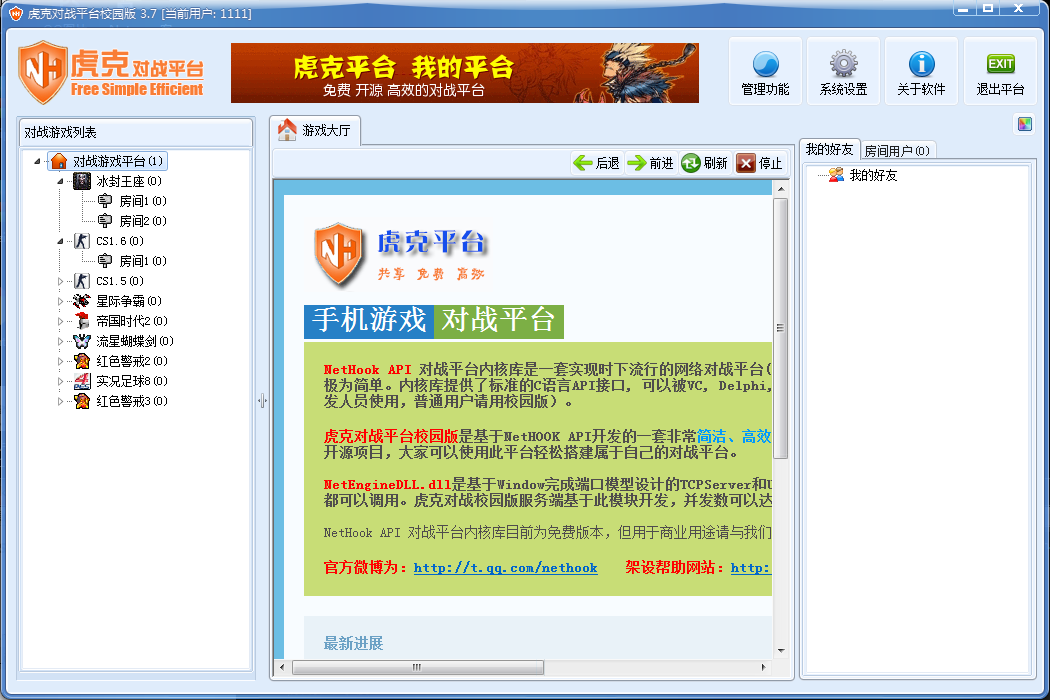The width and height of the screenshot is (1050, 700).
Task: Expand 帝国时代2 tree node
Action: click(x=60, y=322)
